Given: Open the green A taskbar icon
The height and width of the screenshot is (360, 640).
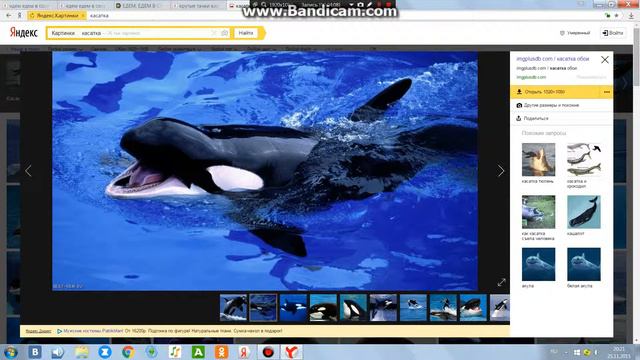Looking at the screenshot, I should click(x=198, y=352).
